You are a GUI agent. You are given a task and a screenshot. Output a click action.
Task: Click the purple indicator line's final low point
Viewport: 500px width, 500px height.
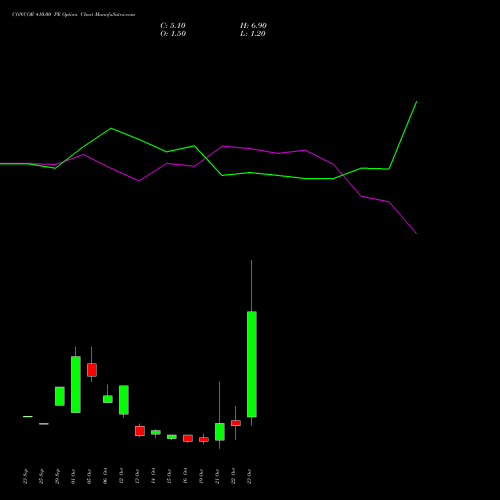tap(417, 234)
